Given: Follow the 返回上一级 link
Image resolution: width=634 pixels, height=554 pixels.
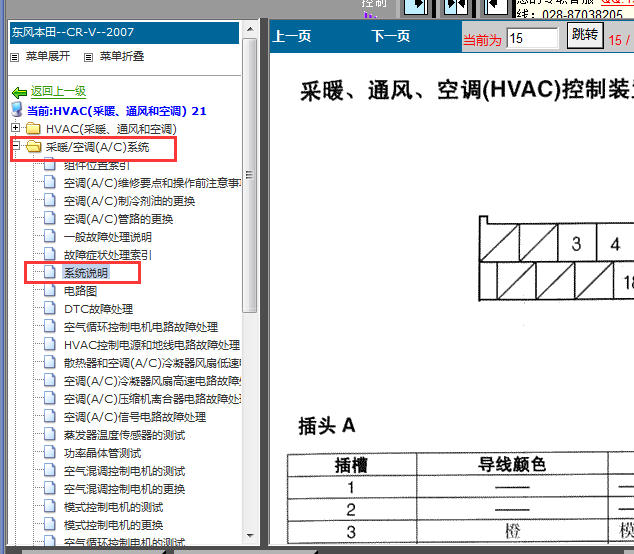Looking at the screenshot, I should coord(59,91).
